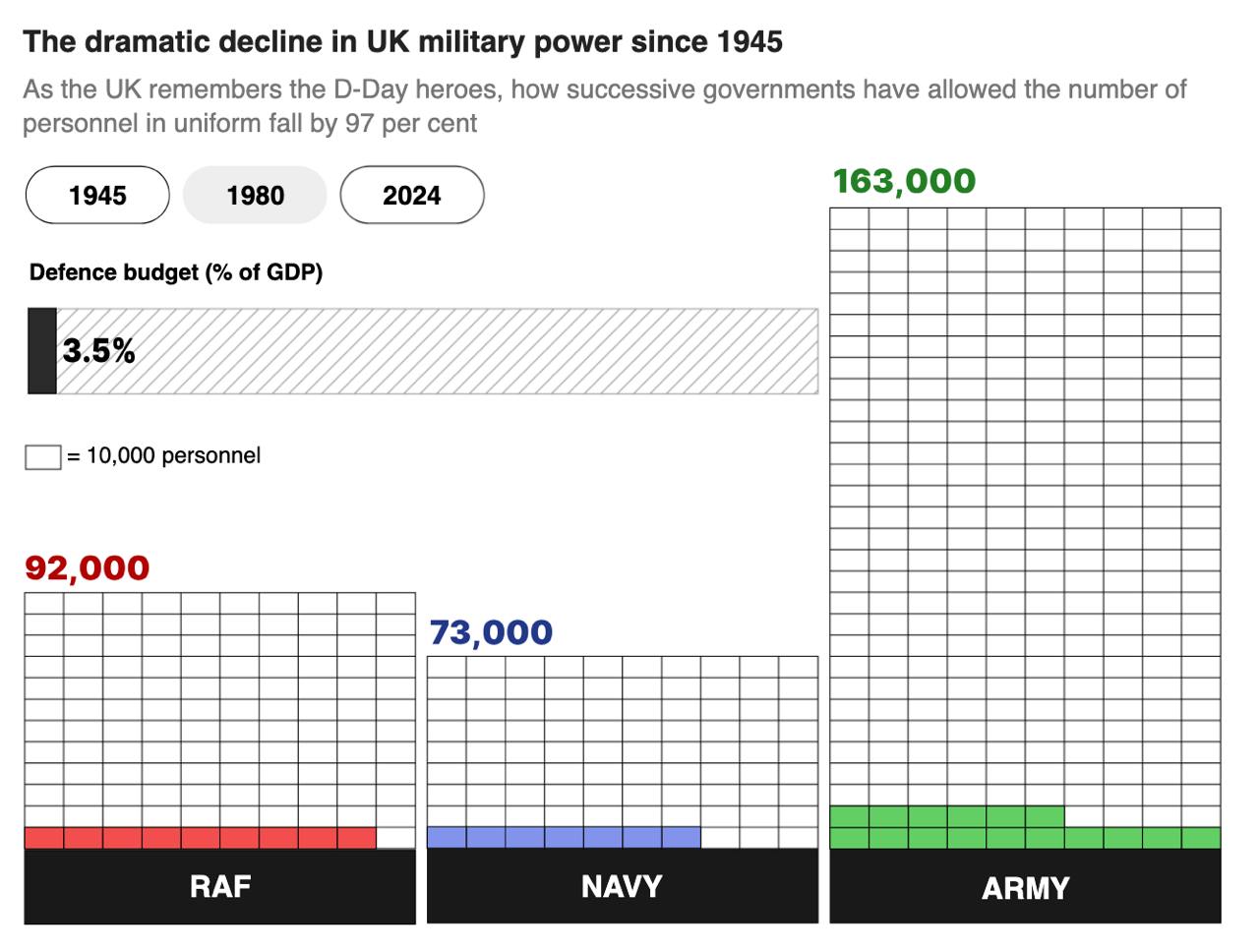Screen dimensions: 1259x952
Task: Click the hatched area of the budget bar
Action: point(472,351)
